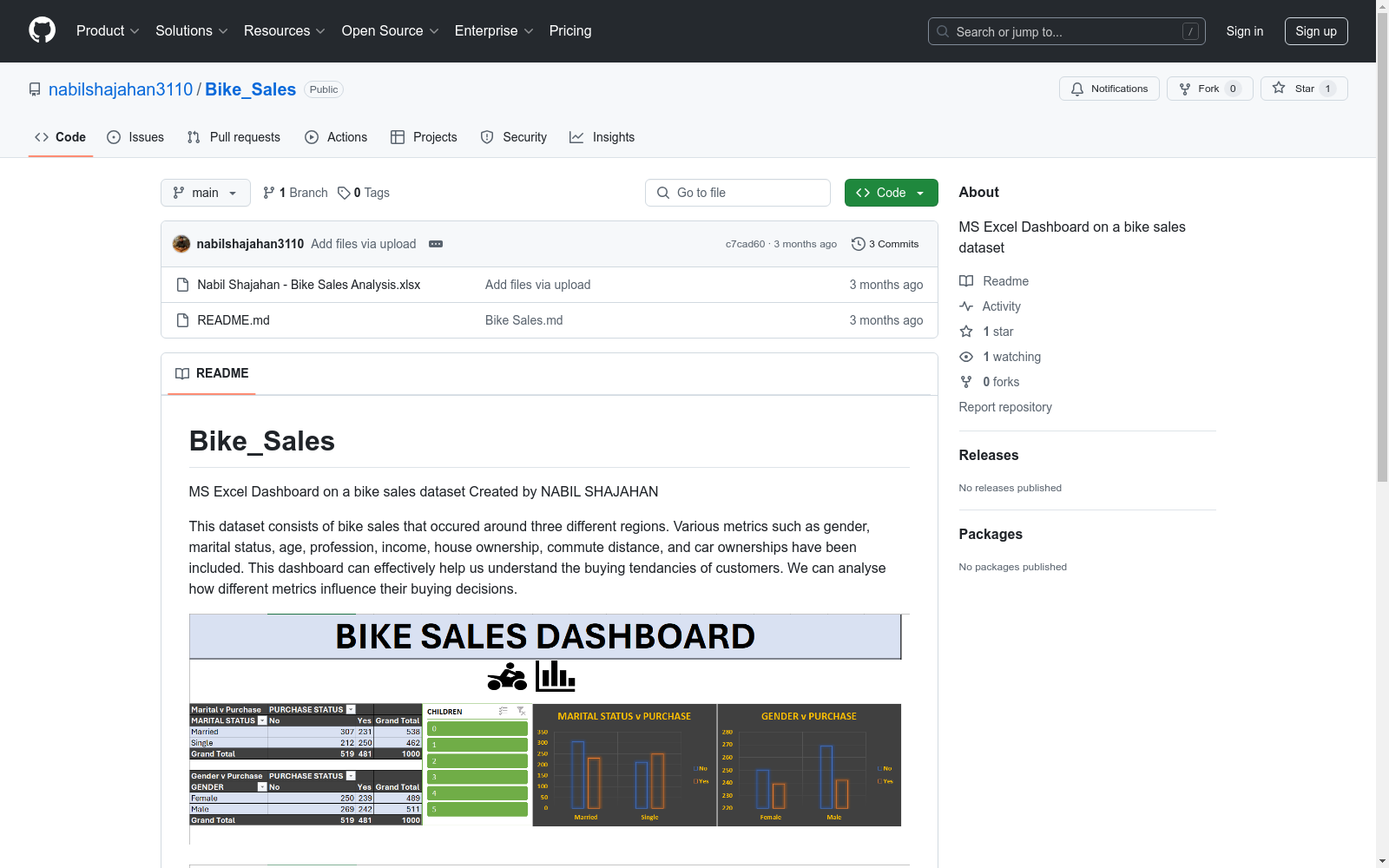Select children slicer value 3
The width and height of the screenshot is (1389, 868).
(477, 777)
